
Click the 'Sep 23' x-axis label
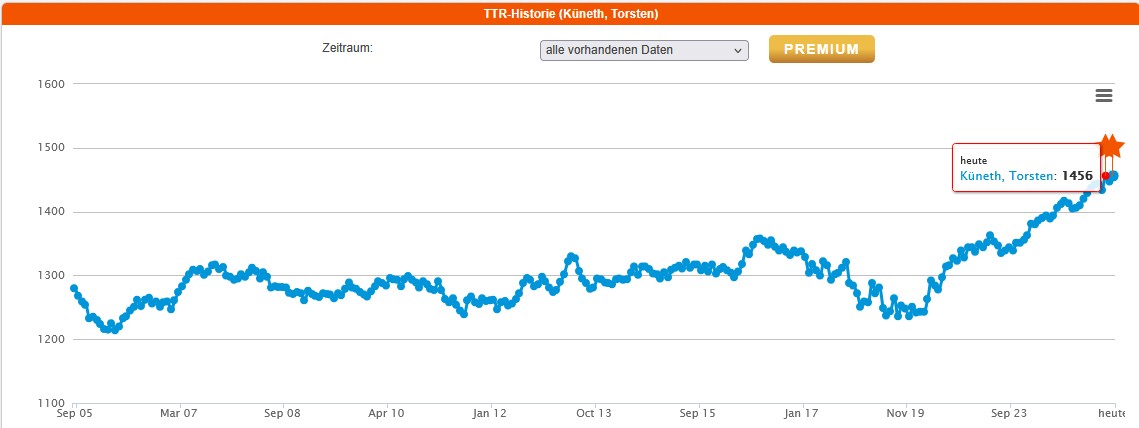[x=1008, y=412]
